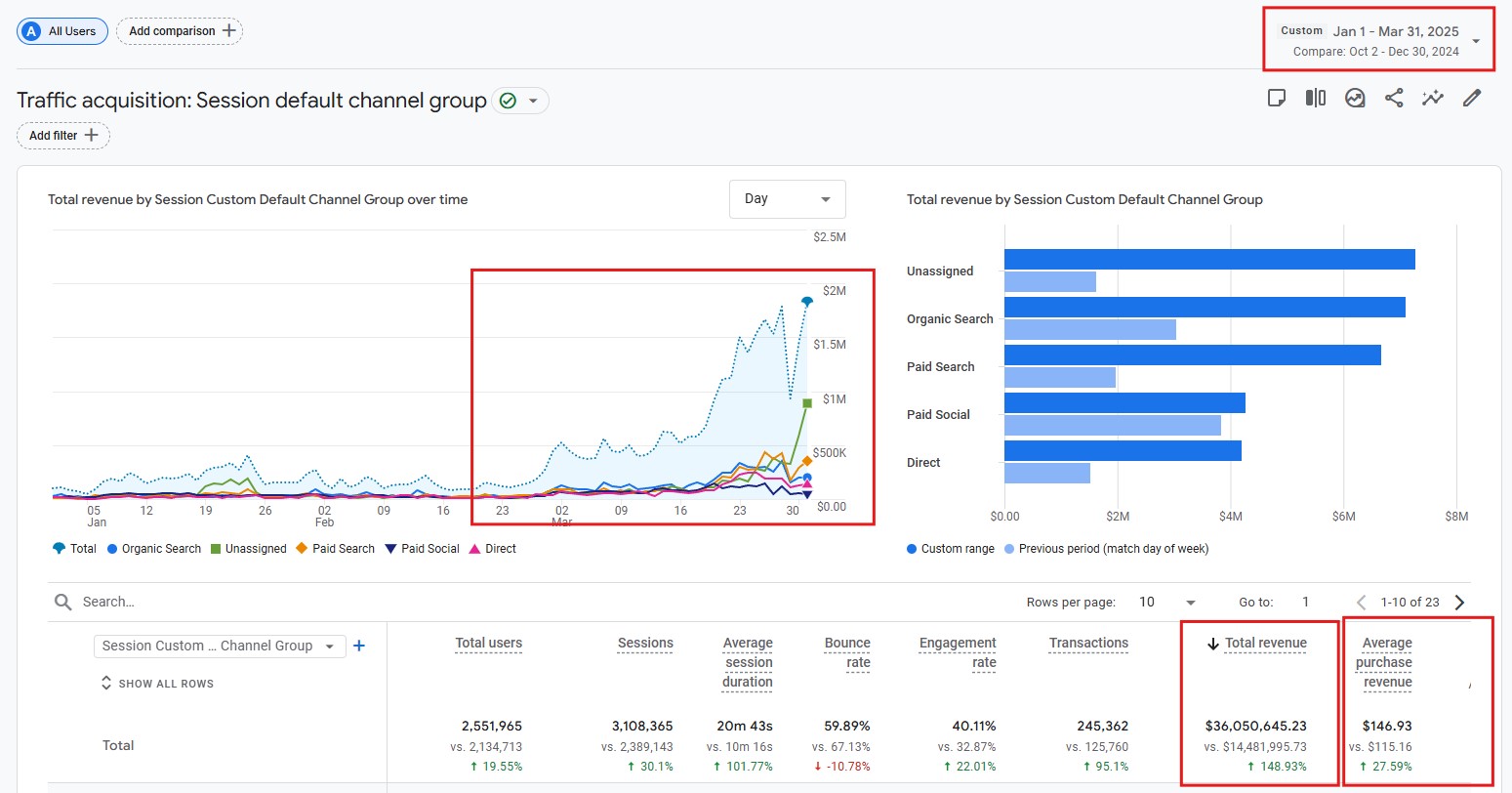Click the table search magnifier icon
The height and width of the screenshot is (793, 1512).
[63, 602]
